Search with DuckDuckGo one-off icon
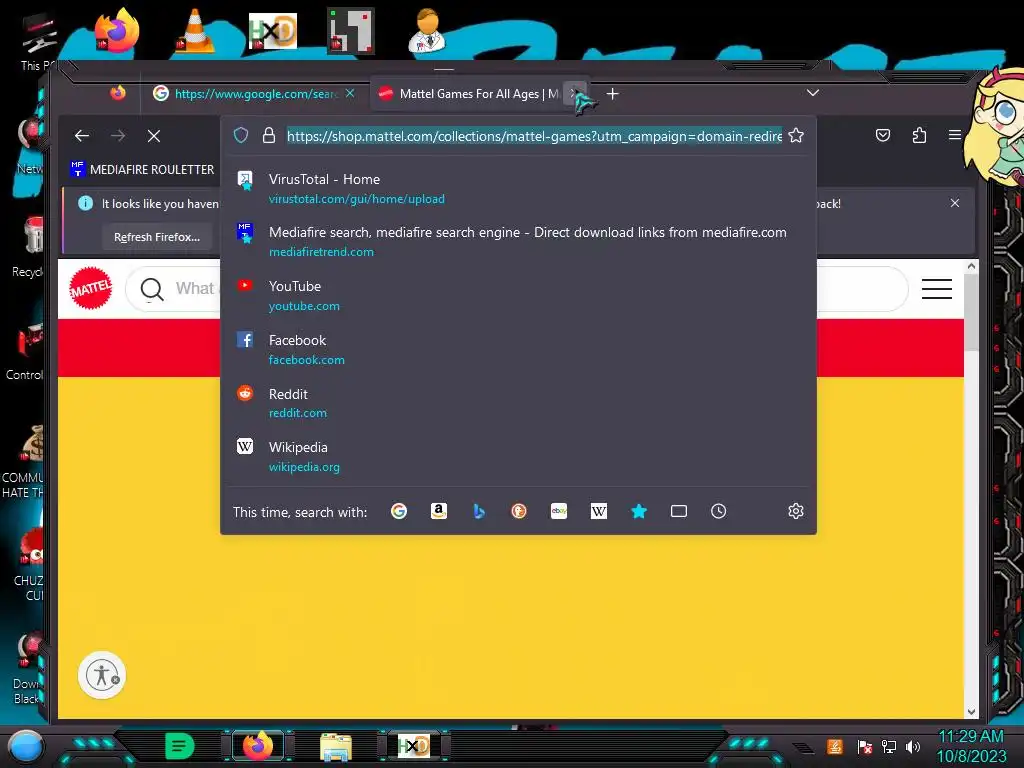 pyautogui.click(x=519, y=511)
